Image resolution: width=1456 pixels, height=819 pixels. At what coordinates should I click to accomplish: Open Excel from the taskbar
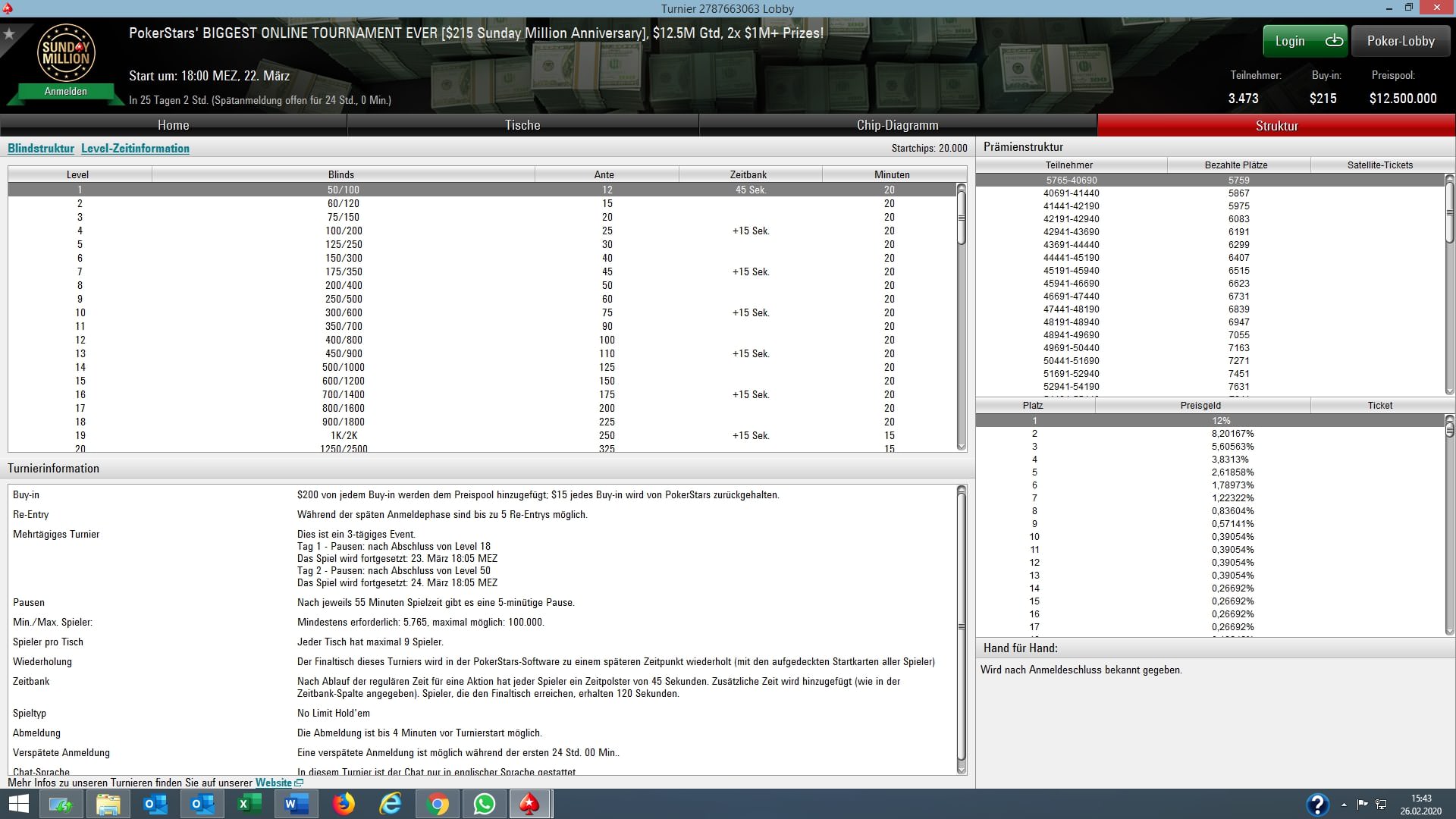point(249,804)
